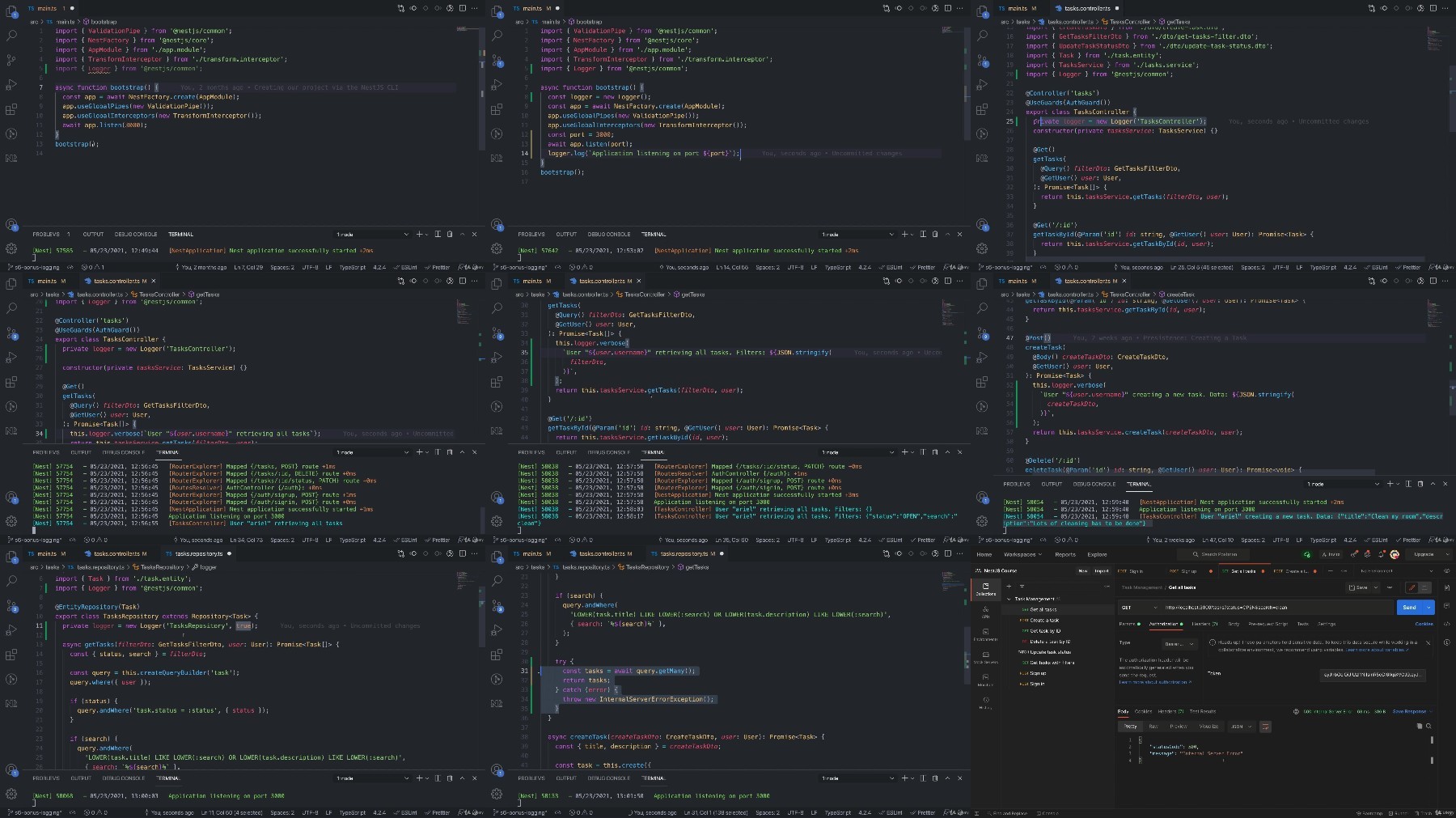Open the Upgrade dropdown arrow
Viewport: 1456px width, 818px height.
(x=1447, y=554)
